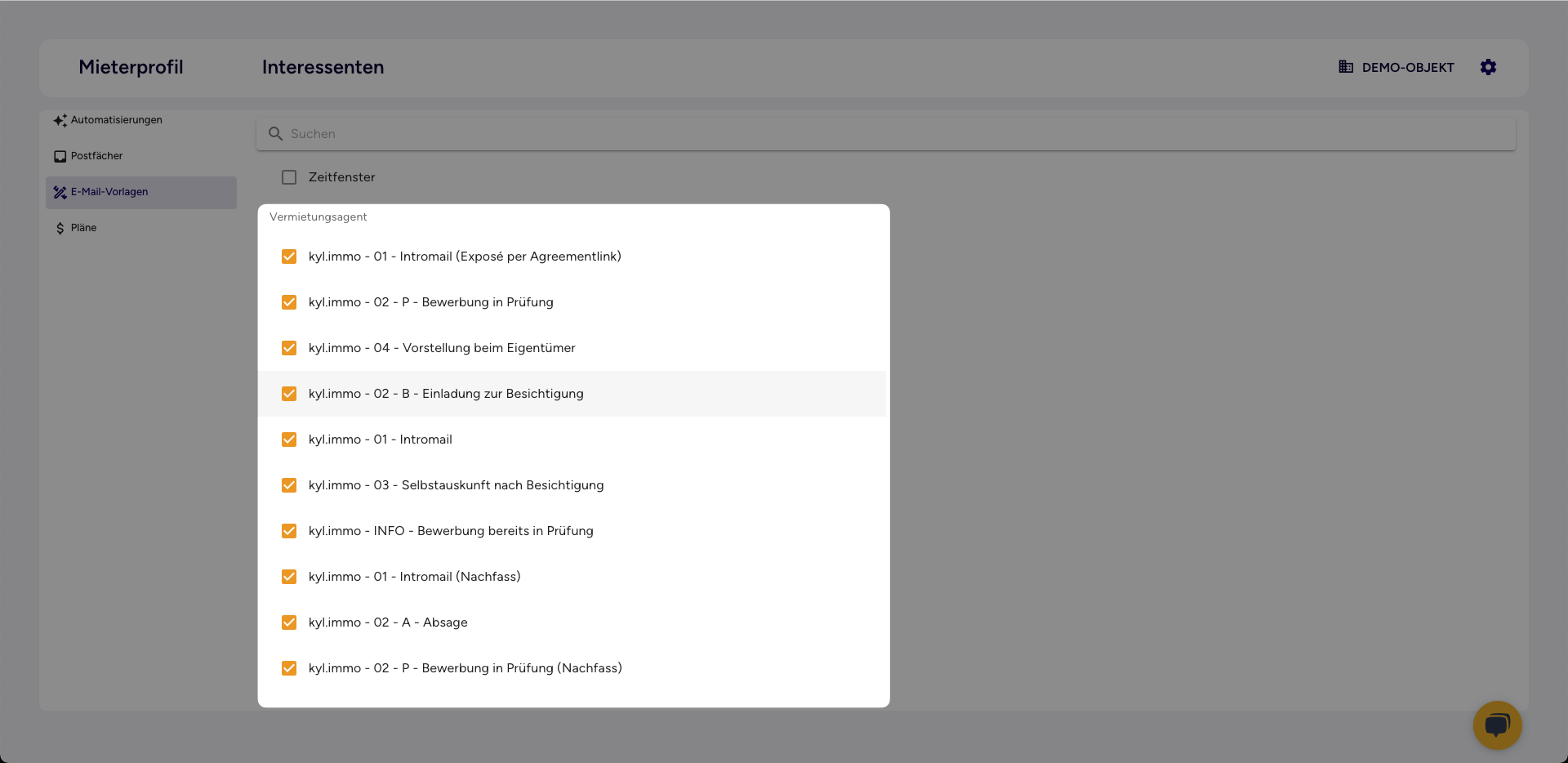Open the Mieterprofil tab
The width and height of the screenshot is (1568, 763).
[x=131, y=67]
